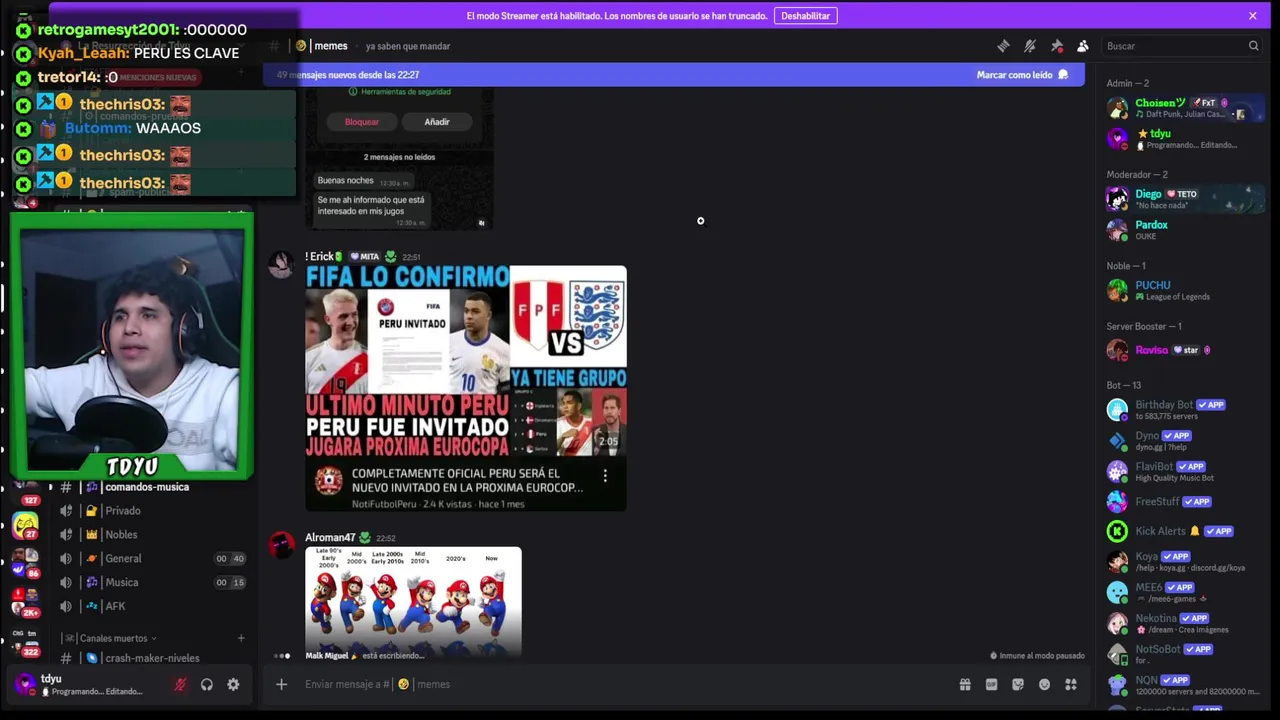1280x720 pixels.
Task: Add channel to Canales muertos category
Action: (241, 638)
